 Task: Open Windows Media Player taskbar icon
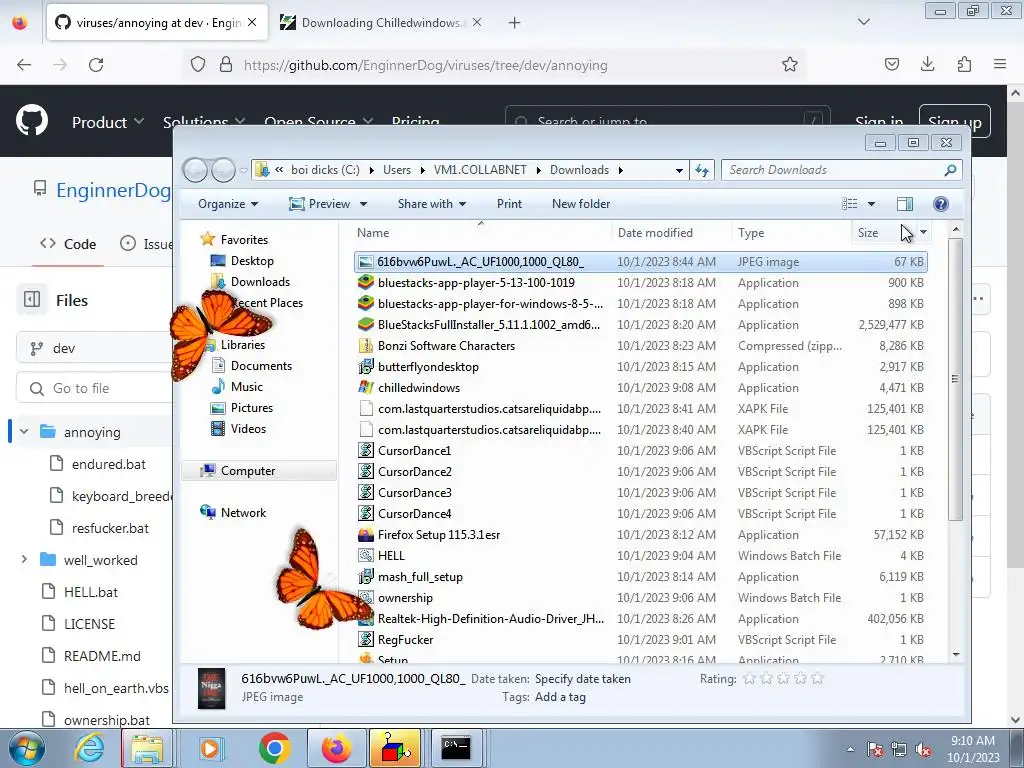pos(210,748)
